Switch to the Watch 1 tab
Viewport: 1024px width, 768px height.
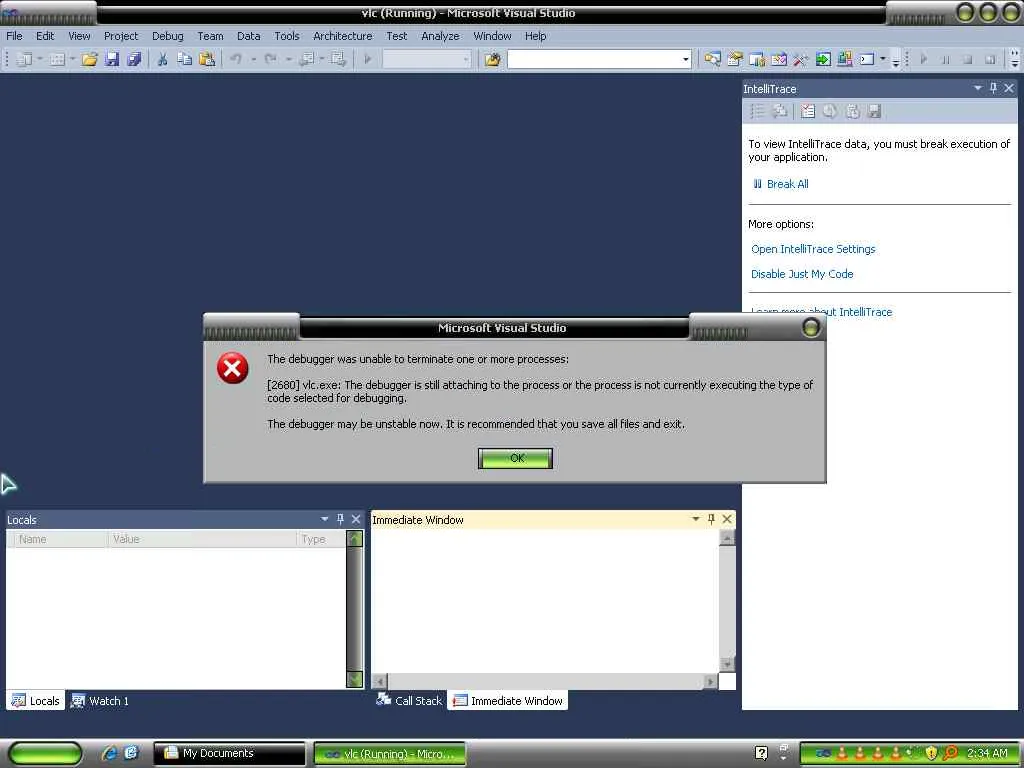coord(100,701)
